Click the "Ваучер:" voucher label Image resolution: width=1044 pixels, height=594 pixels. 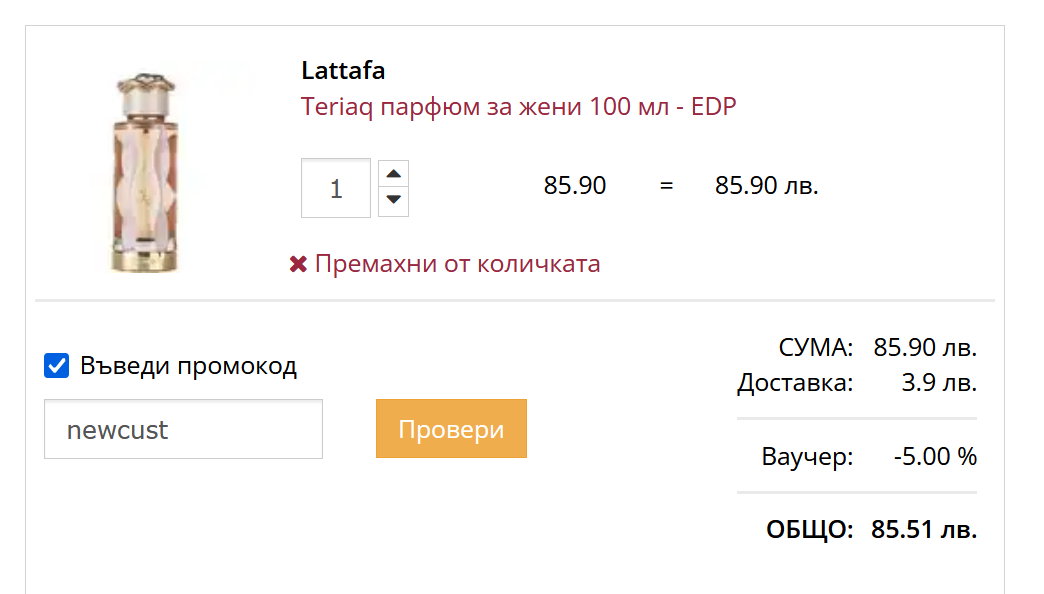(807, 457)
